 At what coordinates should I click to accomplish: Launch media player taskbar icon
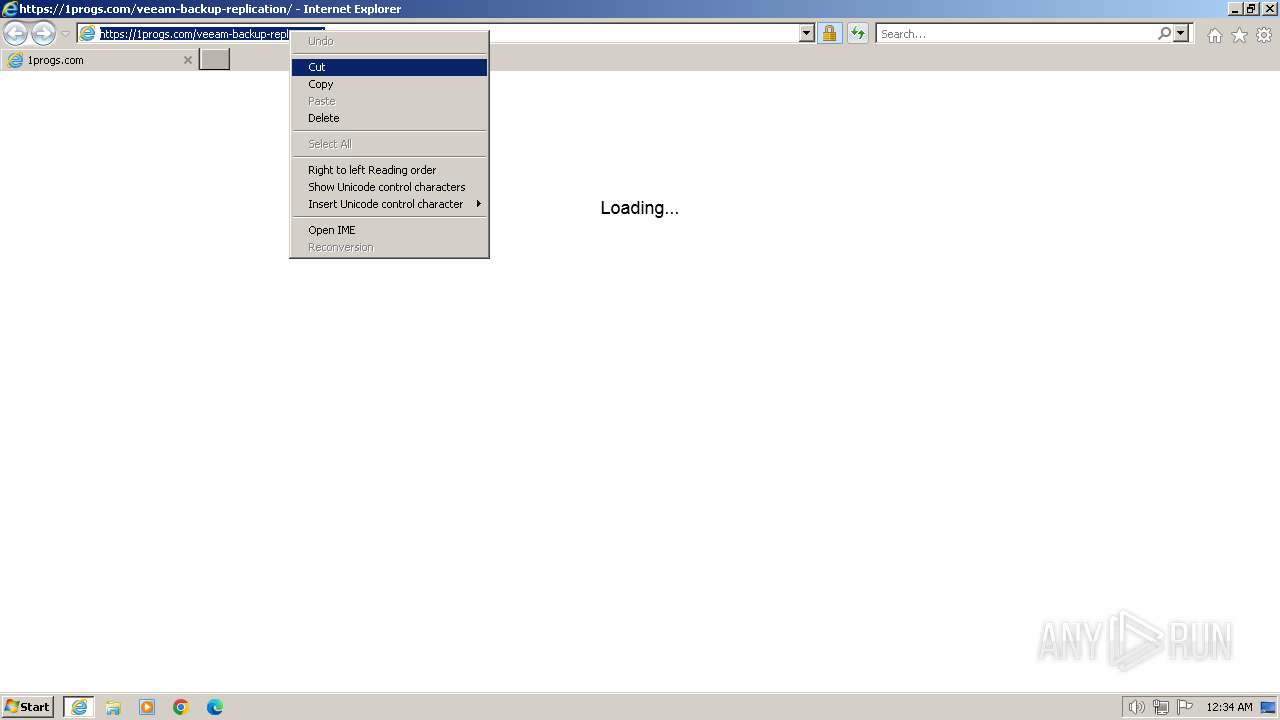pyautogui.click(x=147, y=707)
